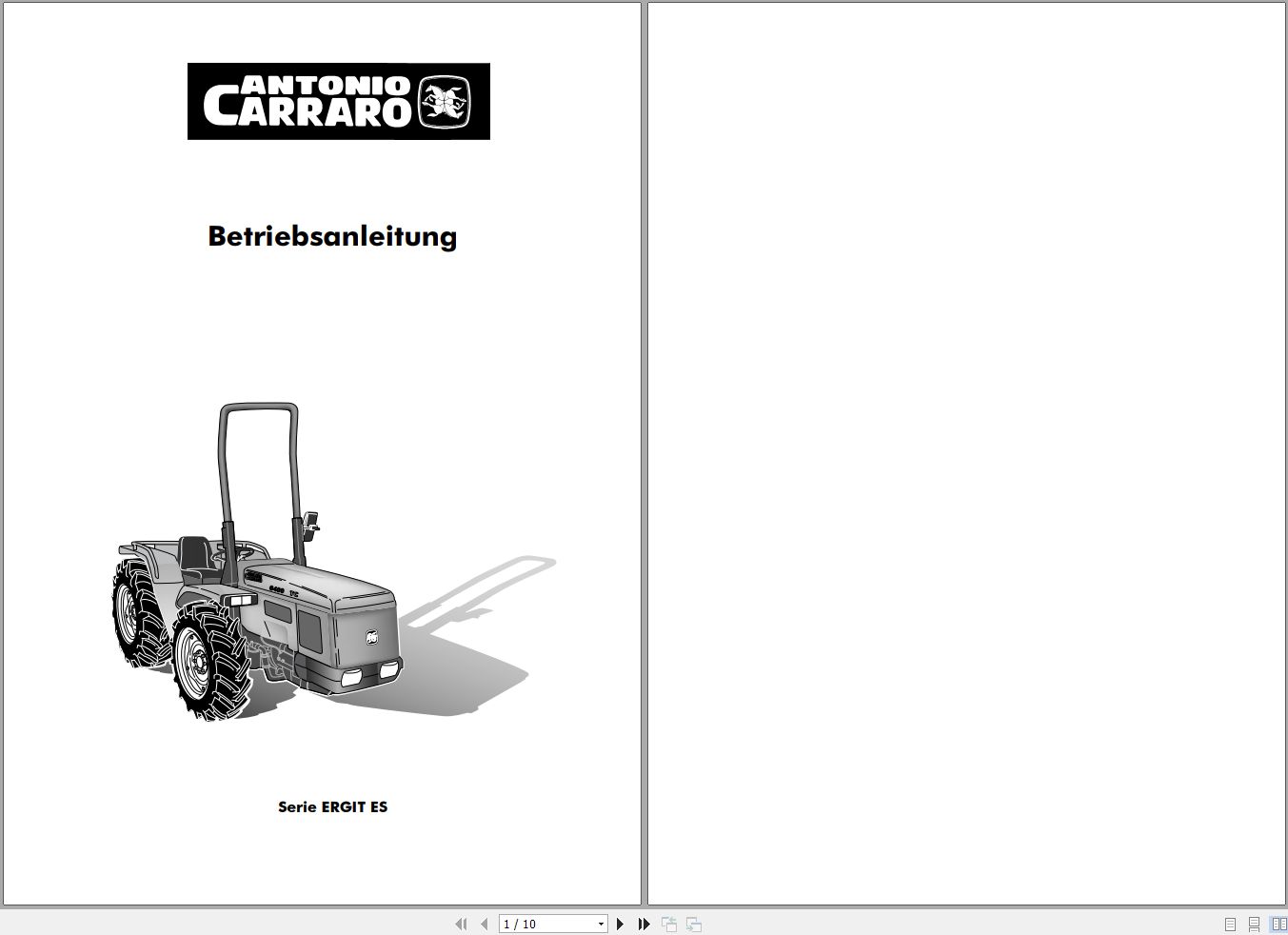Jump to the last page
The image size is (1288, 935).
[644, 924]
